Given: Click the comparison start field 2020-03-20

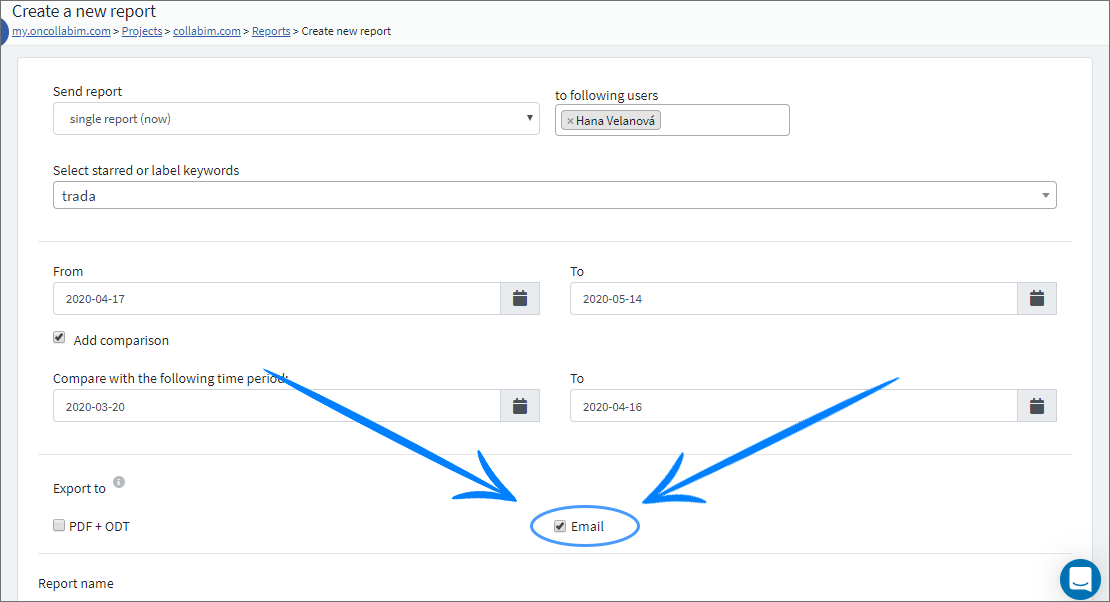Looking at the screenshot, I should pyautogui.click(x=277, y=406).
